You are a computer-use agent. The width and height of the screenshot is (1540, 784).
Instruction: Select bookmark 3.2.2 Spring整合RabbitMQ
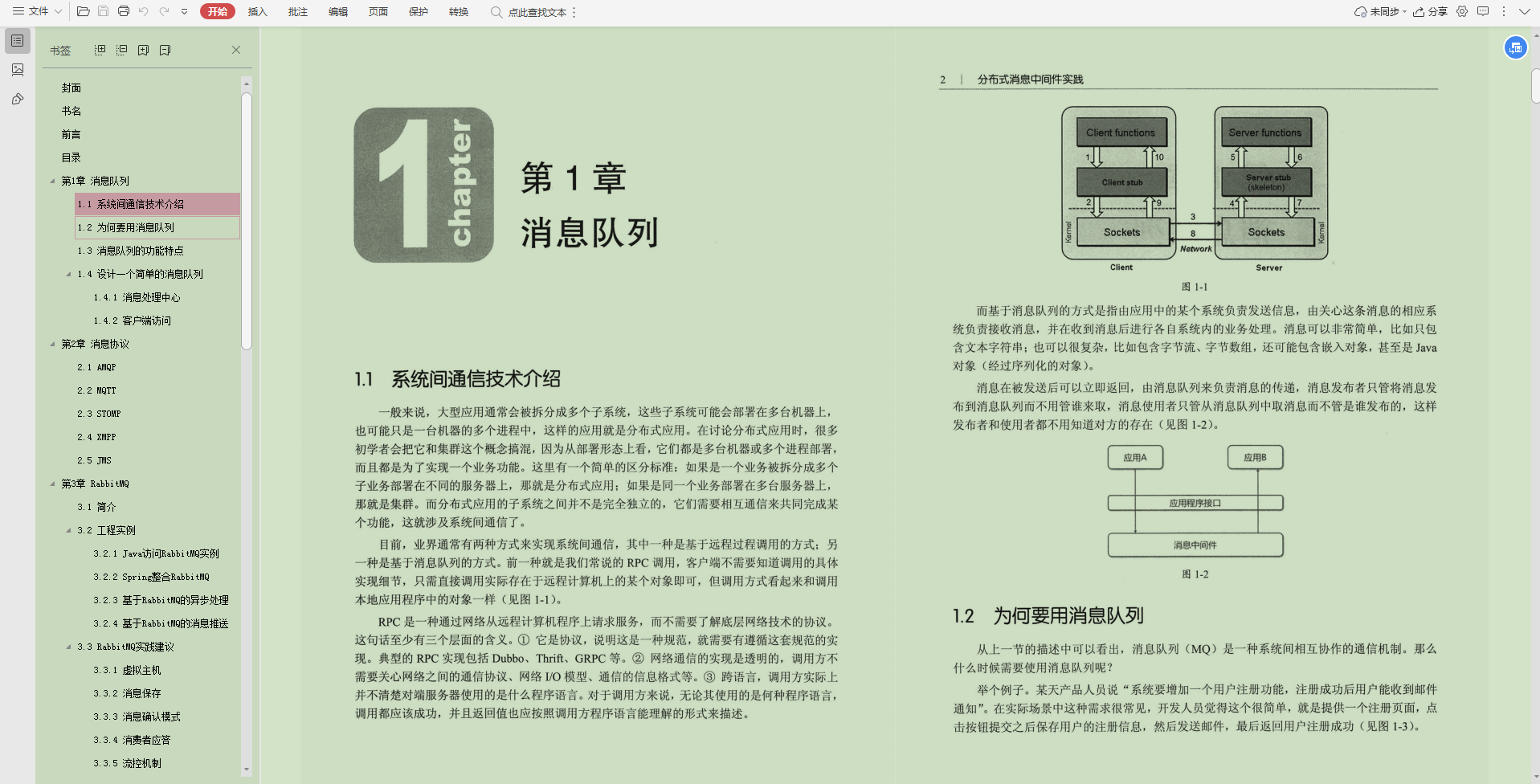(x=151, y=577)
